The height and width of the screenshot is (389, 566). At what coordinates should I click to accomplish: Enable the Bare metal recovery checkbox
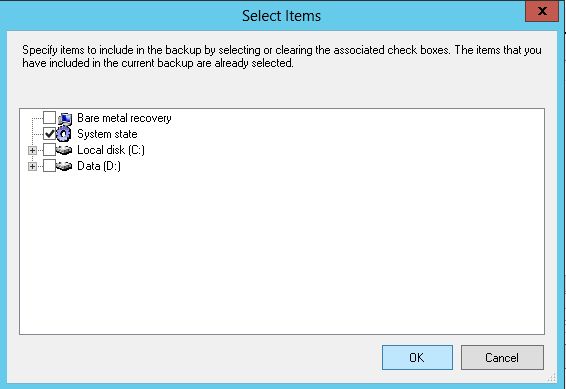coord(49,118)
